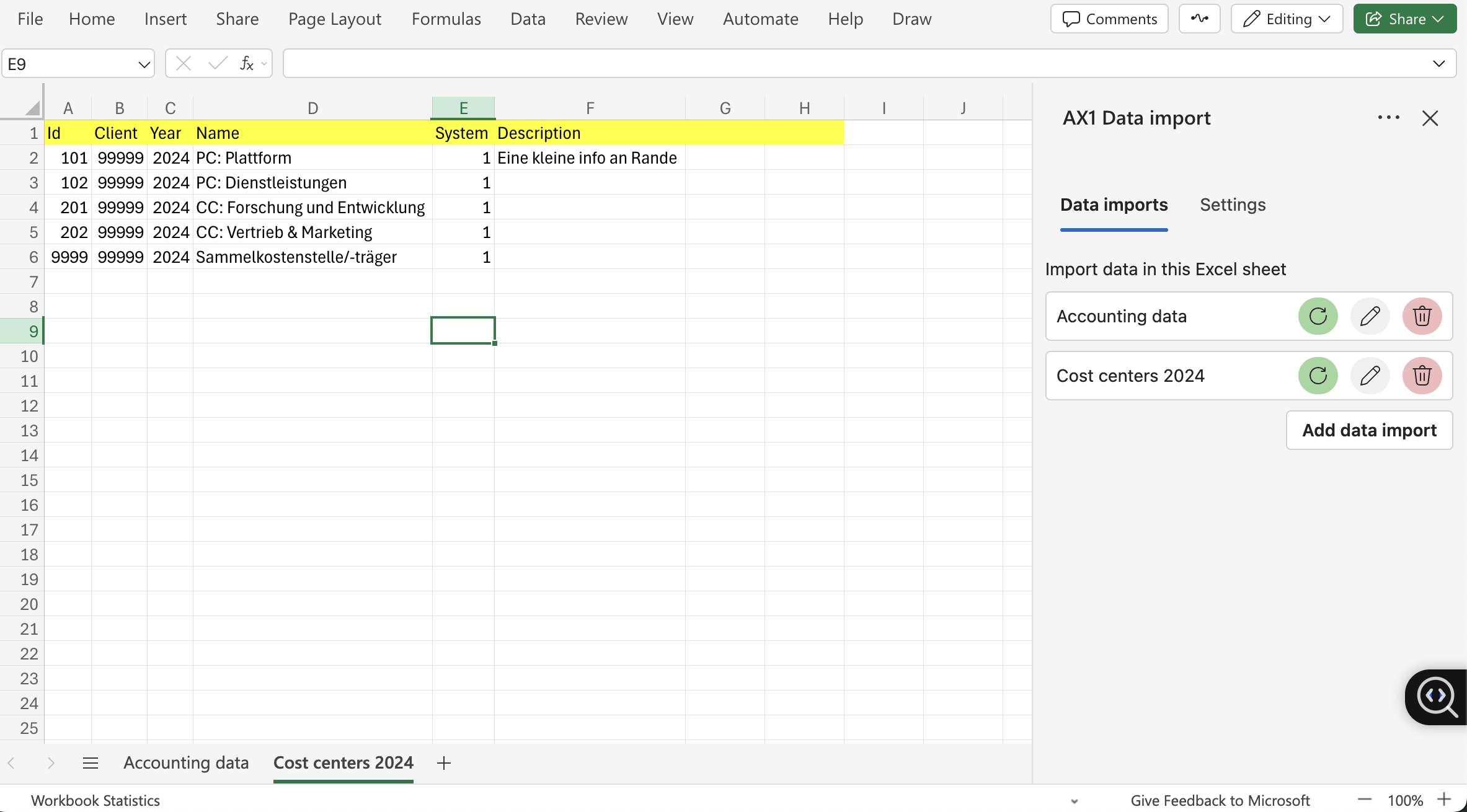Select the Cost centers 2024 sheet tab
This screenshot has height=812, width=1467.
click(343, 763)
